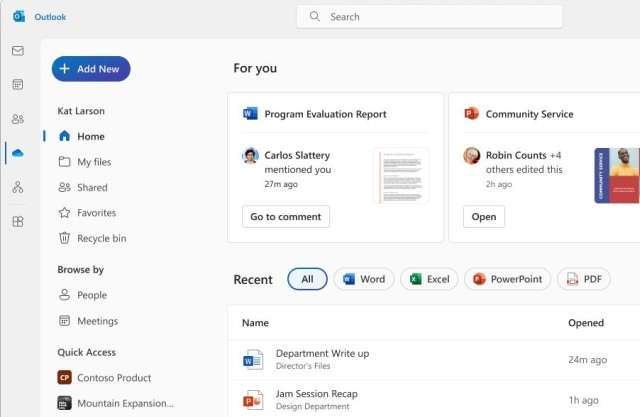Filter recent files by Word
The height and width of the screenshot is (417, 640).
point(364,280)
